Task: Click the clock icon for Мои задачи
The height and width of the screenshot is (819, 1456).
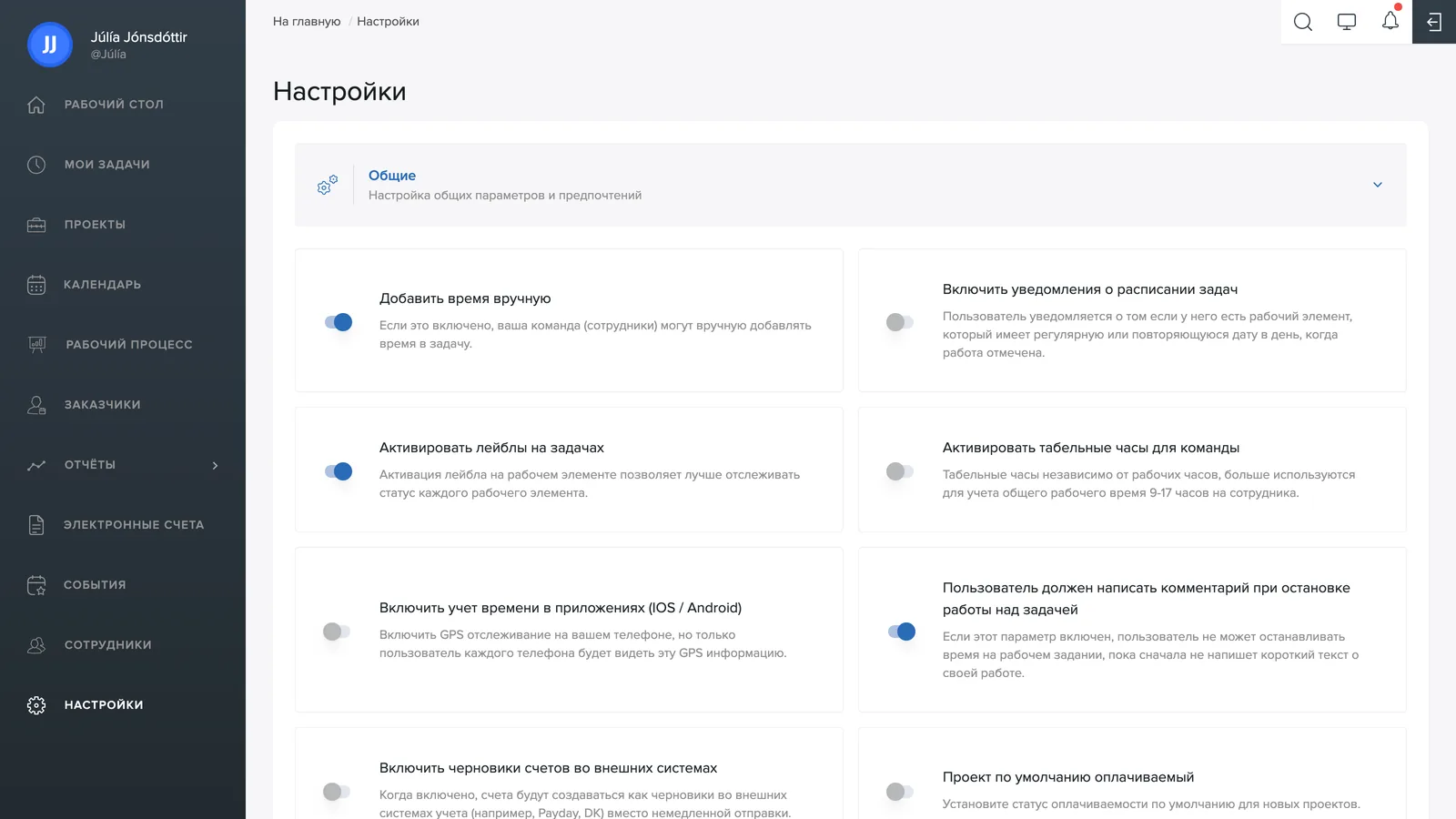Action: (36, 165)
